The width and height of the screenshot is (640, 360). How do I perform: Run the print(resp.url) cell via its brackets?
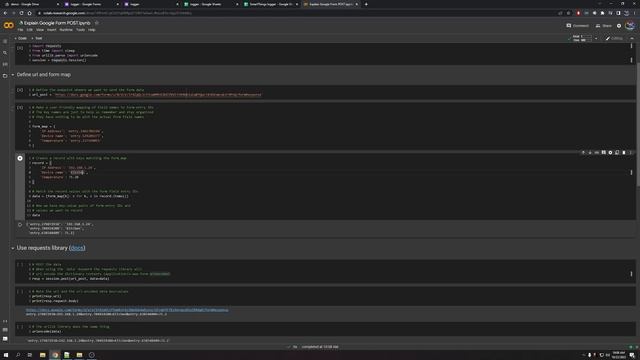tap(20, 291)
